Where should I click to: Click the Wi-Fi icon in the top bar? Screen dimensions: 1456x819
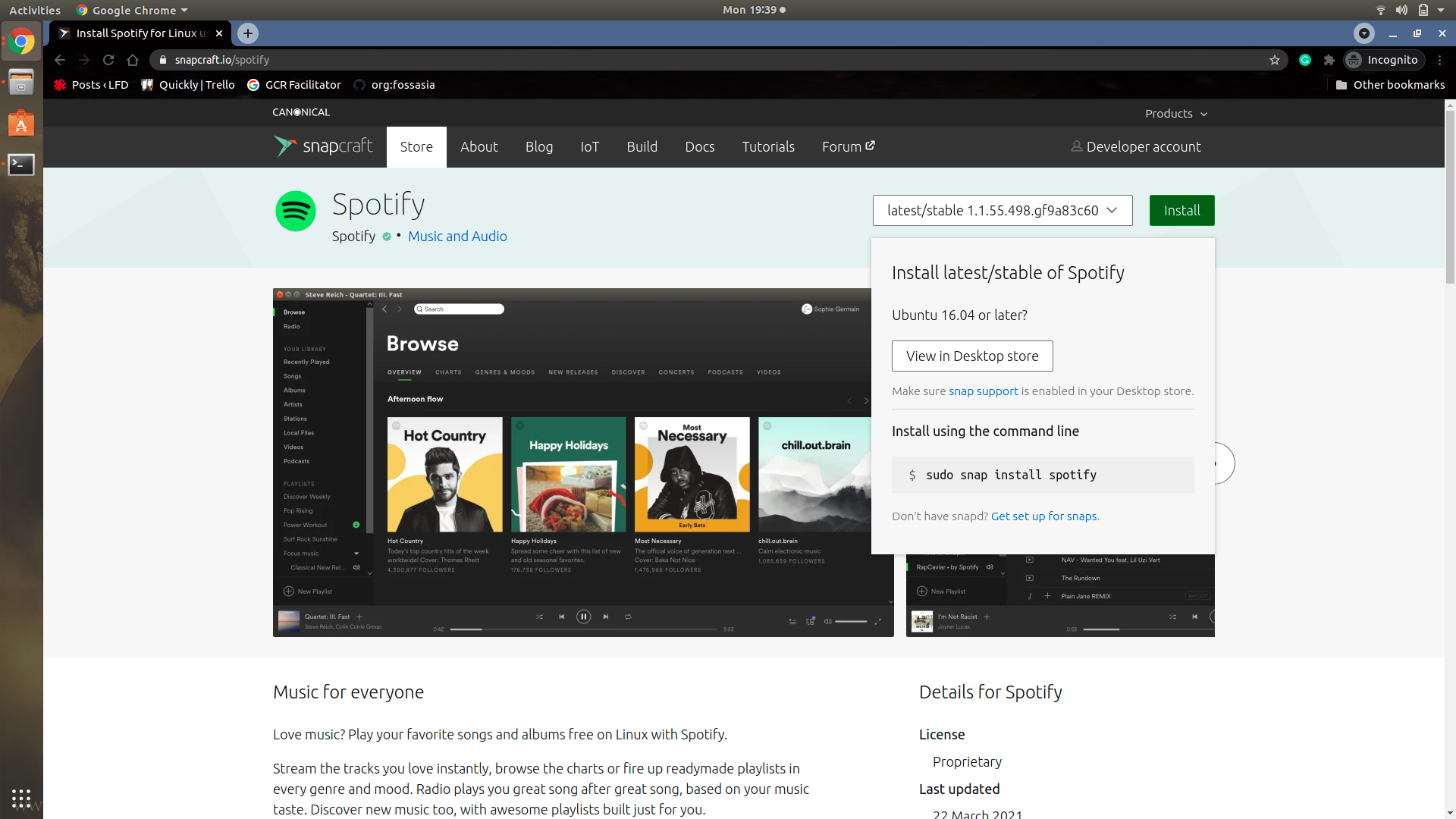1379,10
